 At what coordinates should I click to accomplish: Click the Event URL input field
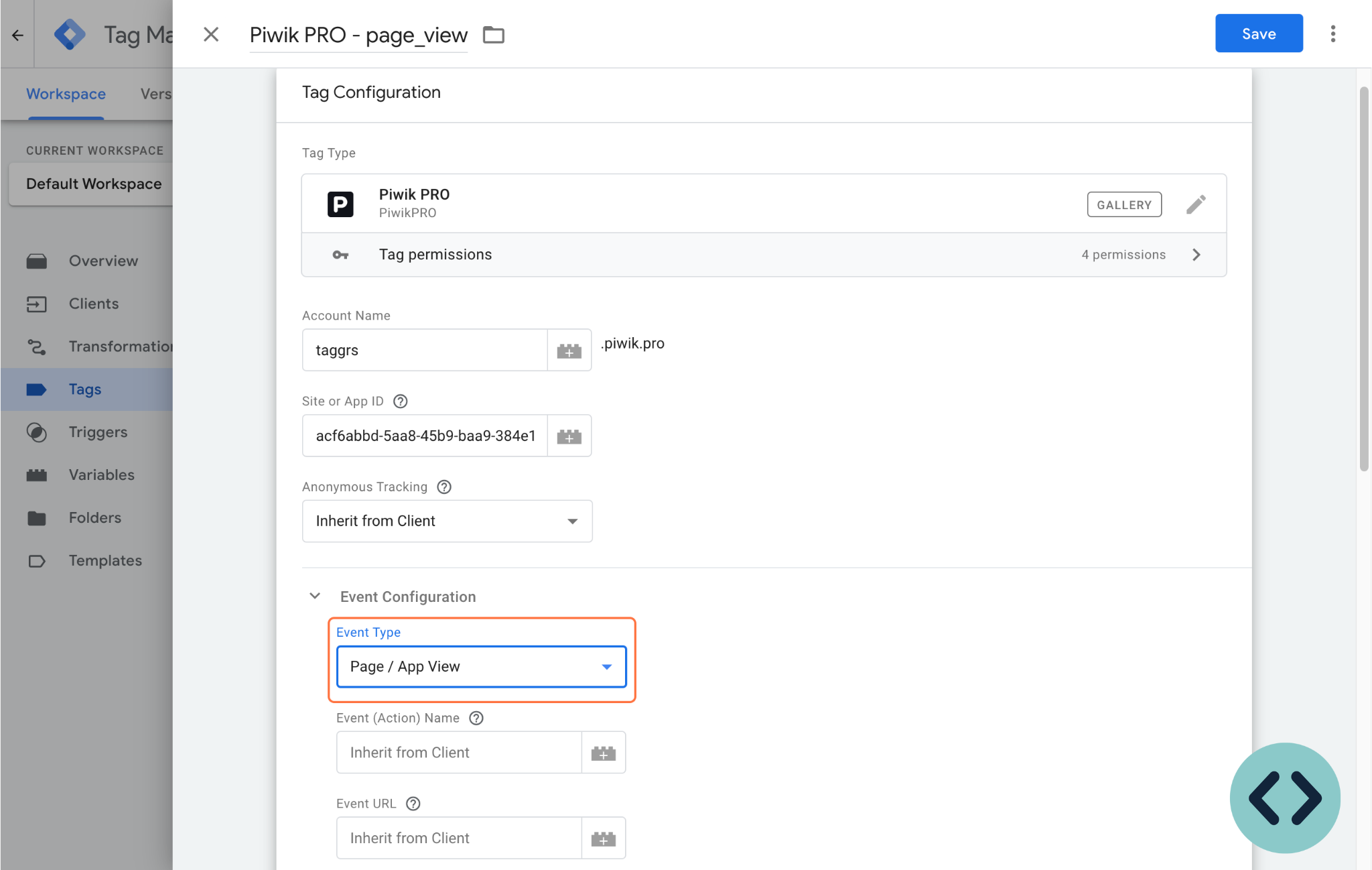click(459, 838)
